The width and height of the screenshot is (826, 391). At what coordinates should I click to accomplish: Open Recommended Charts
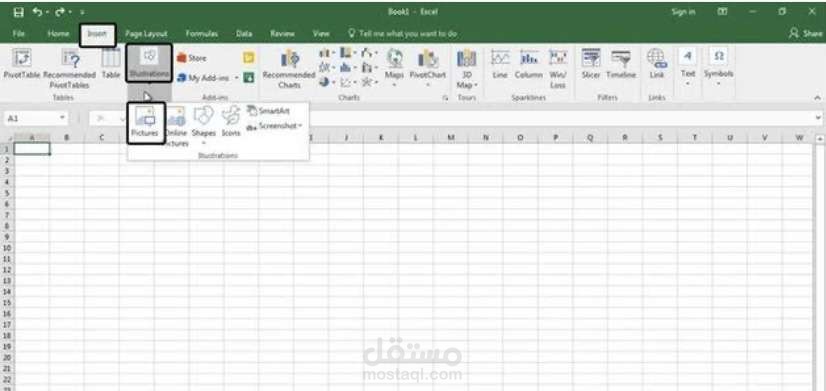pos(289,69)
